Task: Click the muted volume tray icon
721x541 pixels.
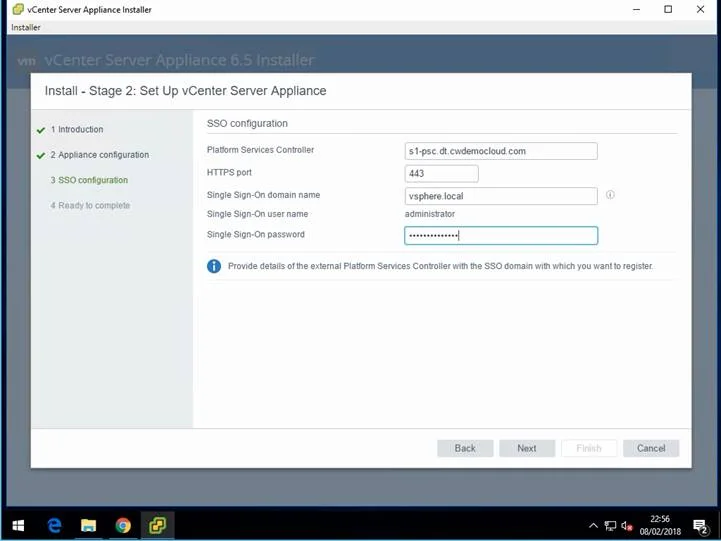Action: [x=627, y=526]
